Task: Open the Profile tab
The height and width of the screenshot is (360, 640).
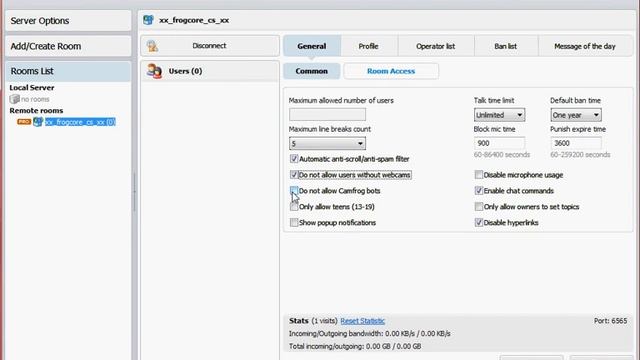Action: point(369,46)
